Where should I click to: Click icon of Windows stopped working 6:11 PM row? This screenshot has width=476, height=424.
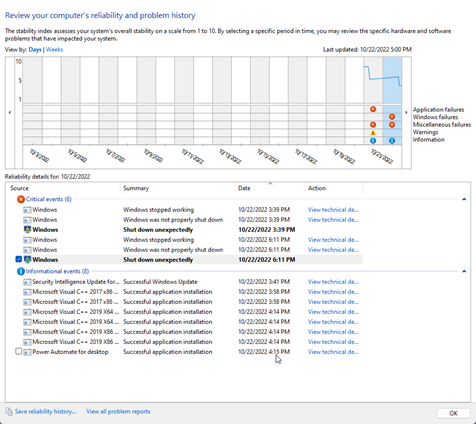pyautogui.click(x=27, y=240)
